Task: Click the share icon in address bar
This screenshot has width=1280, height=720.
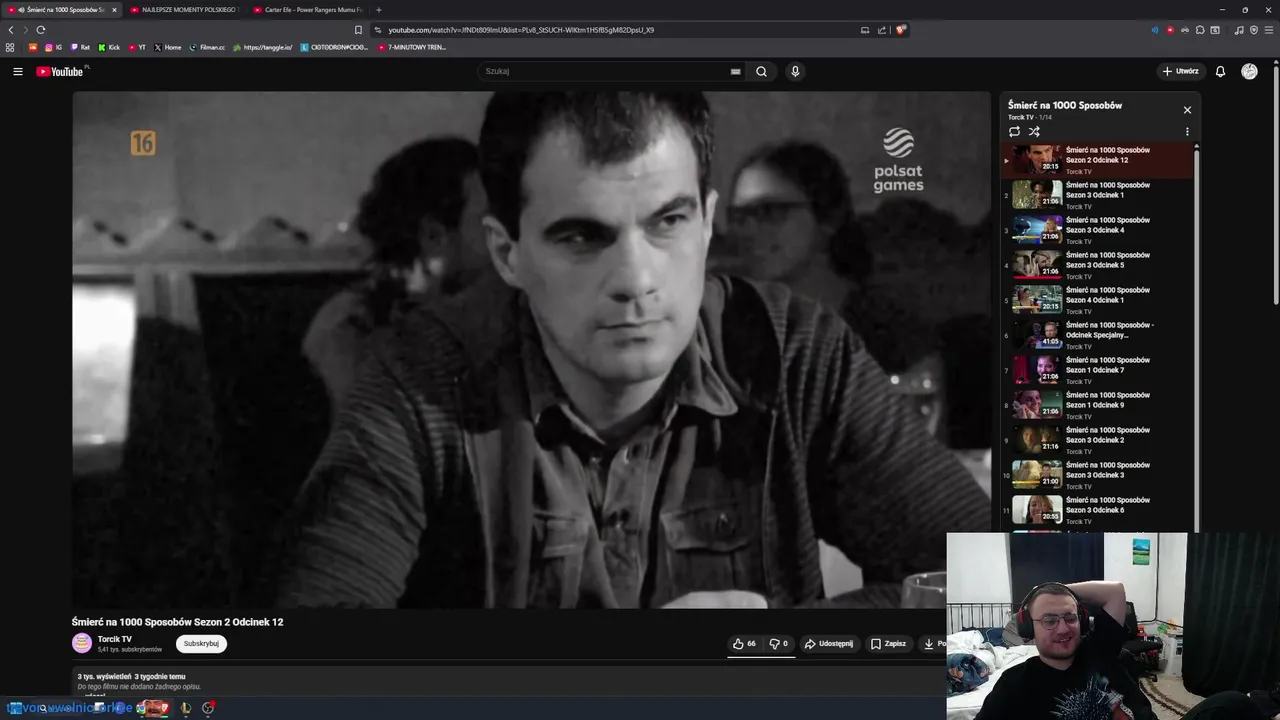Action: [x=882, y=30]
